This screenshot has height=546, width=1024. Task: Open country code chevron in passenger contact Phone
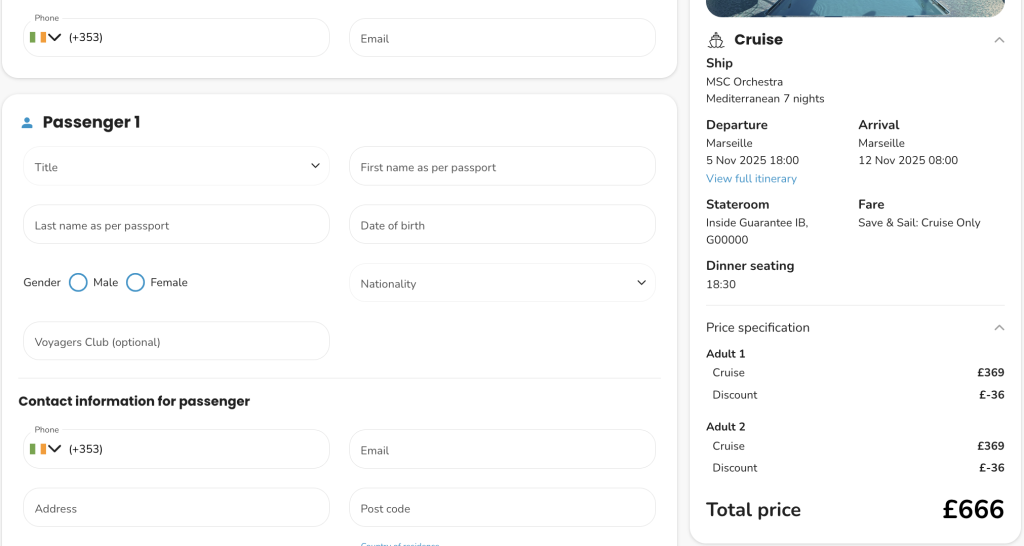[55, 449]
